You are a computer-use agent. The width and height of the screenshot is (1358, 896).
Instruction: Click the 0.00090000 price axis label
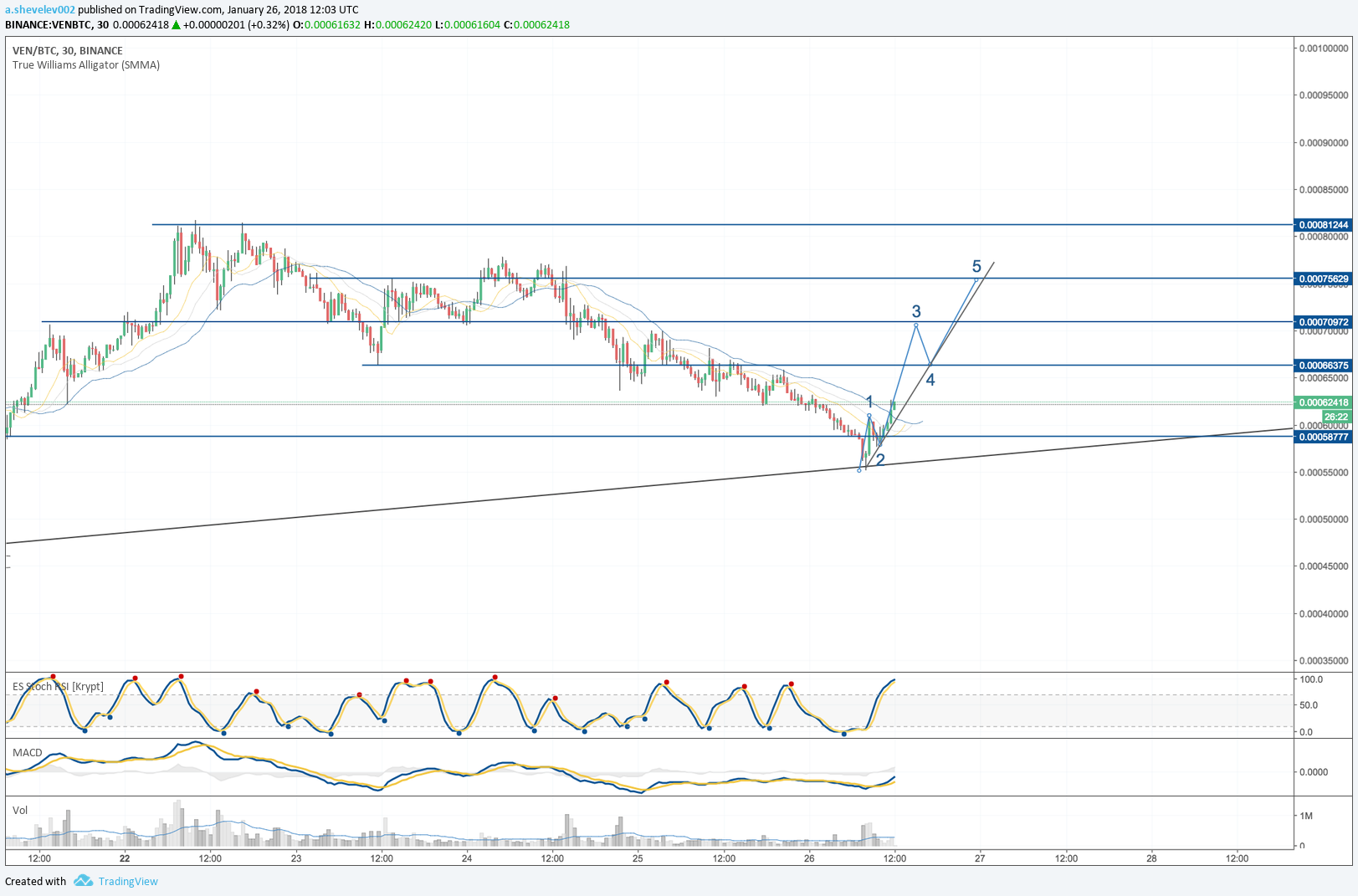1324,143
